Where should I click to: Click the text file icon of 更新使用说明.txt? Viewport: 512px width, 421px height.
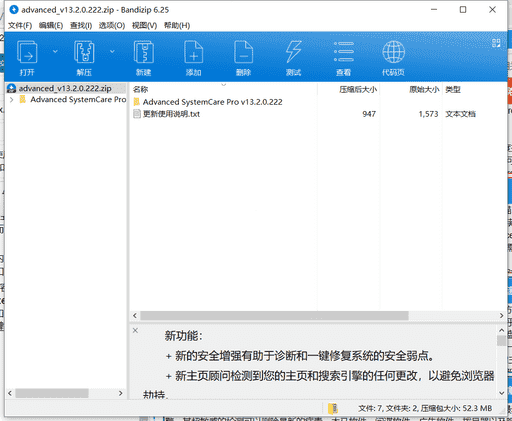pyautogui.click(x=137, y=114)
